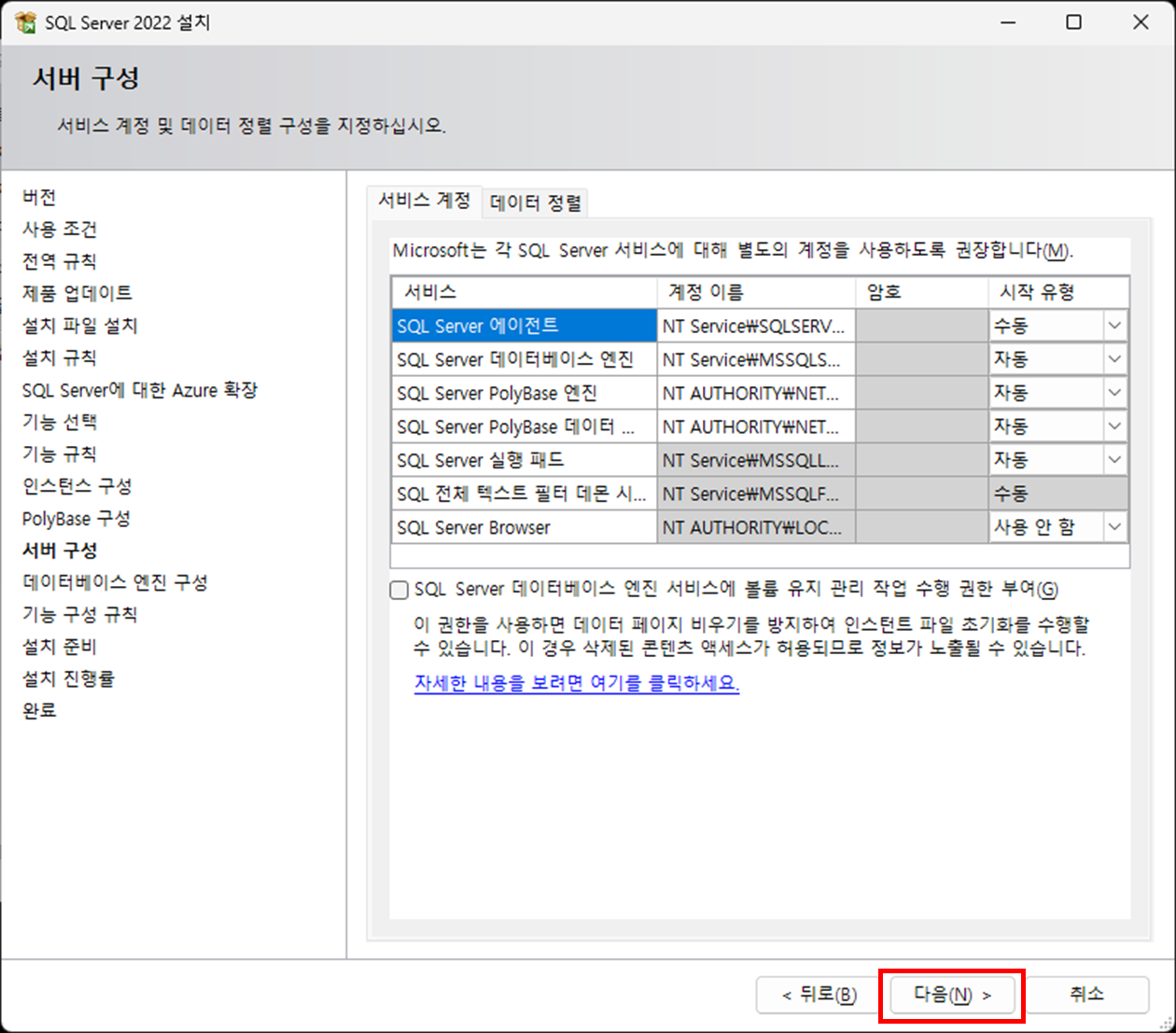Select 설치 준비 step in the sidebar
1176x1033 pixels.
click(x=60, y=647)
